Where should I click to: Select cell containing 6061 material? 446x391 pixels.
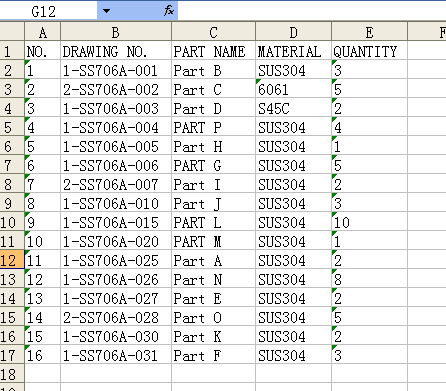[294, 89]
